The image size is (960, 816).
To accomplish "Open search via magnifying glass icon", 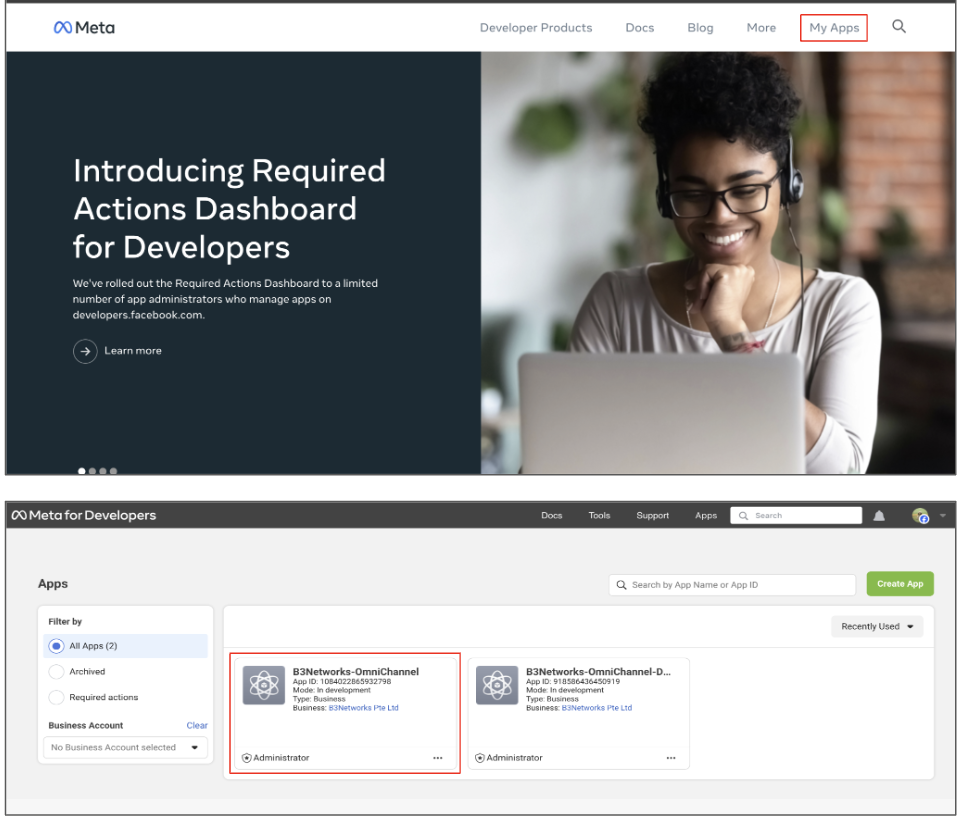I will [x=898, y=26].
